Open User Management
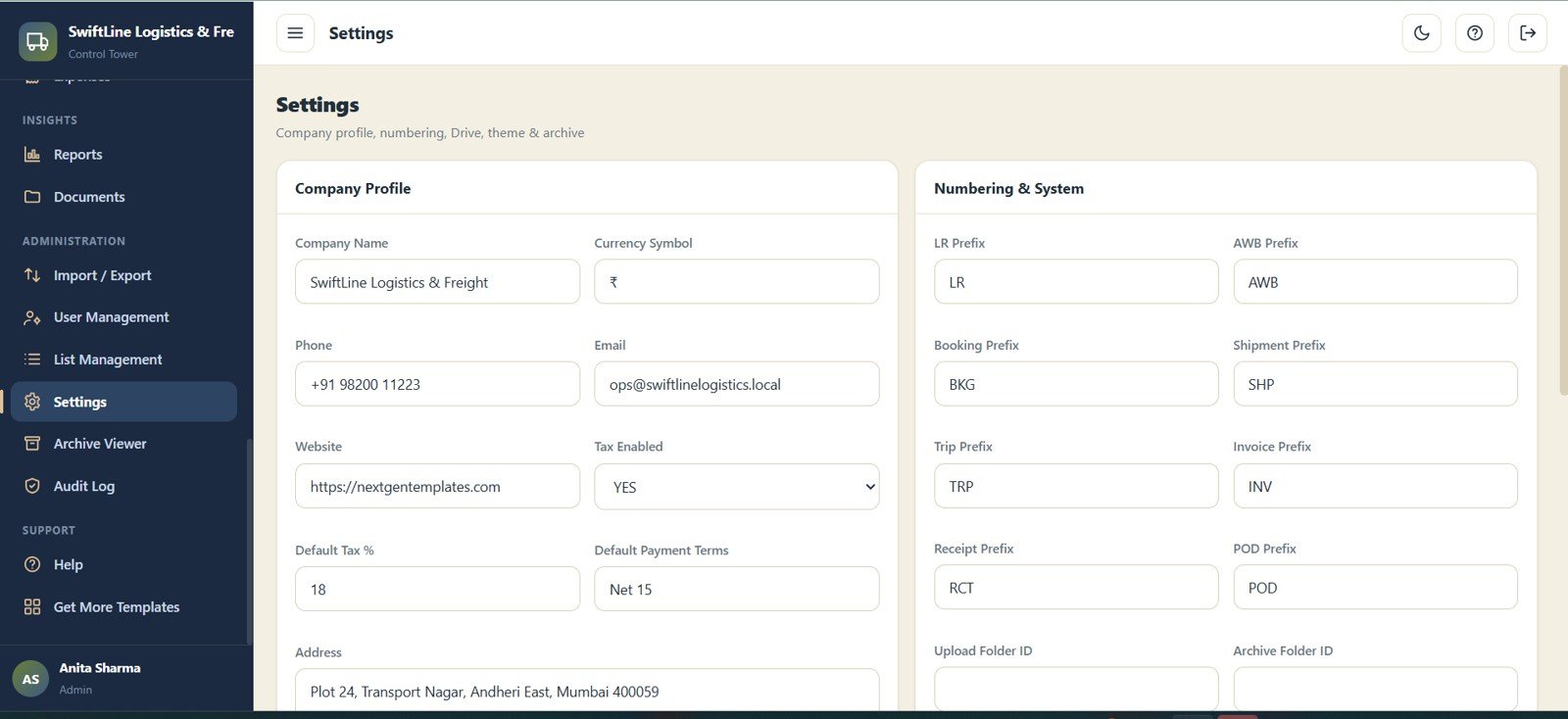The image size is (1568, 719). [x=123, y=317]
